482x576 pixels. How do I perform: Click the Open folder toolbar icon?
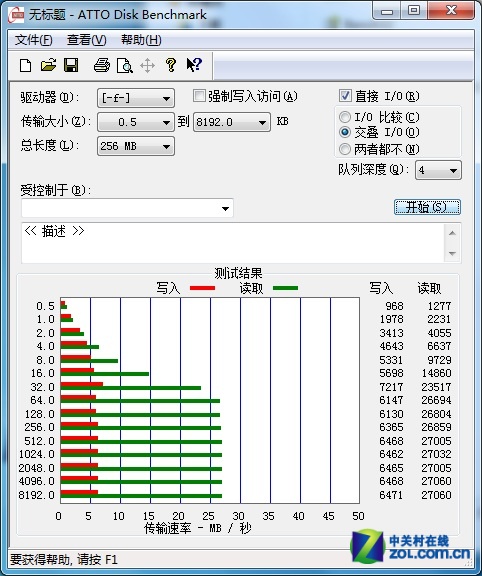coord(48,65)
